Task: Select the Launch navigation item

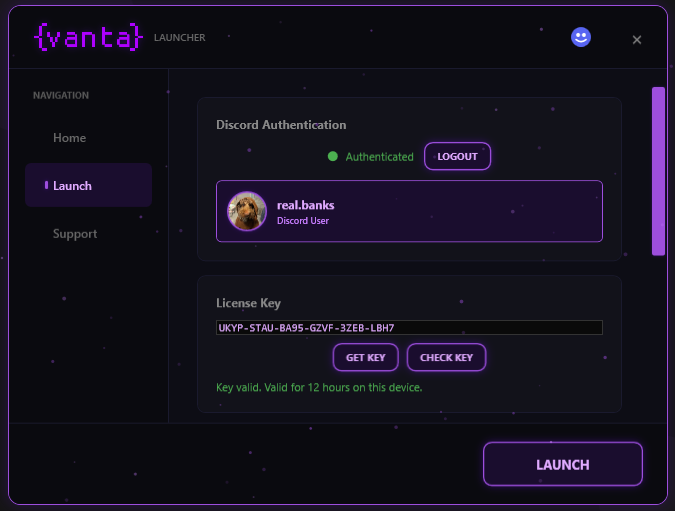Action: point(88,186)
